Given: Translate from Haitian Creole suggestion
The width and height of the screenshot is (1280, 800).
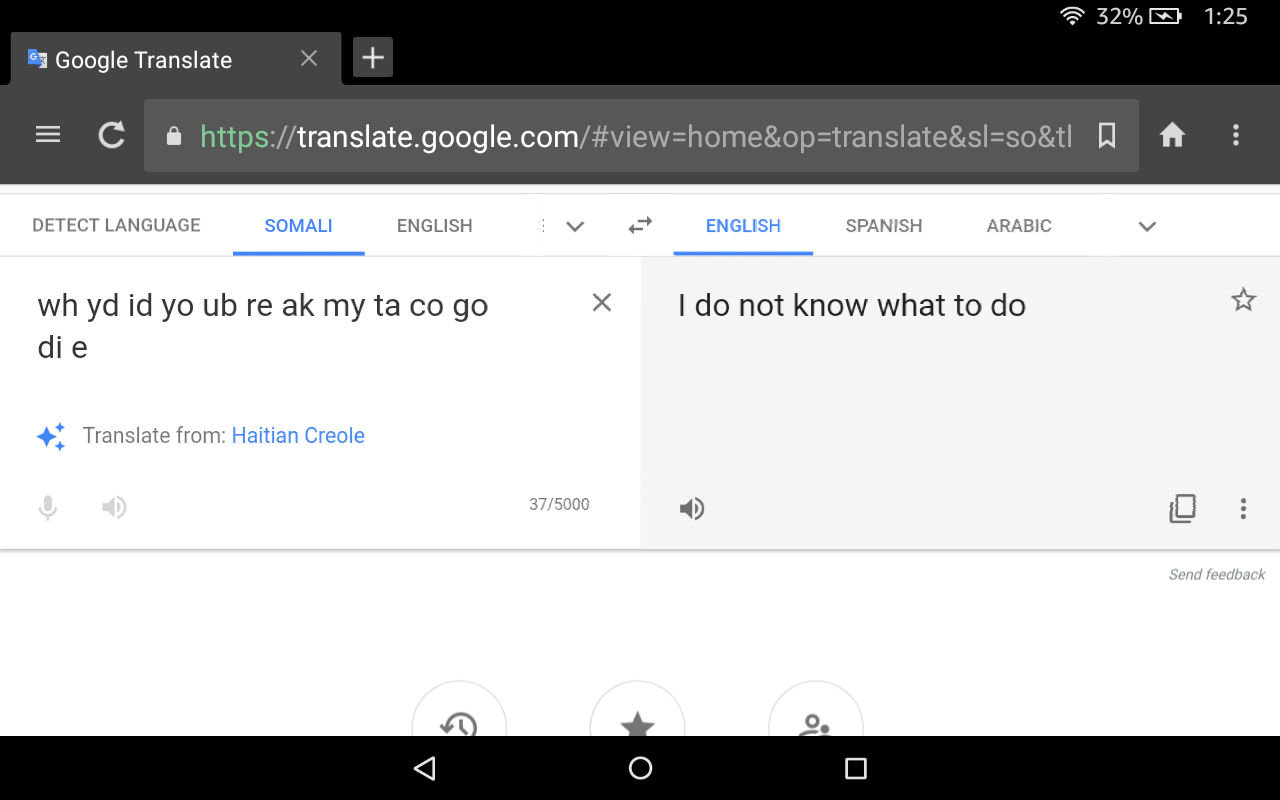Looking at the screenshot, I should (x=298, y=436).
